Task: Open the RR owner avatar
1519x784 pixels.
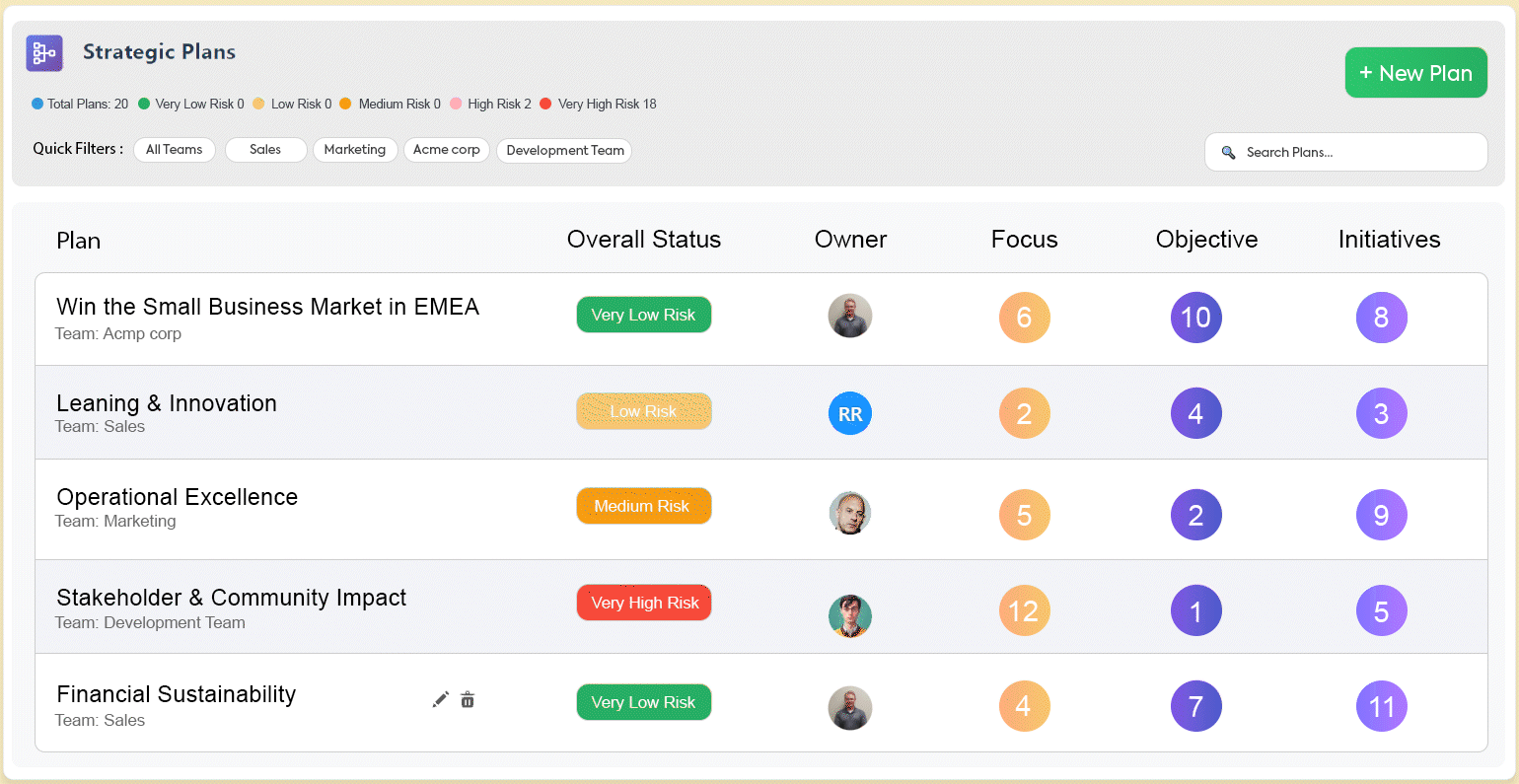Action: [x=850, y=414]
